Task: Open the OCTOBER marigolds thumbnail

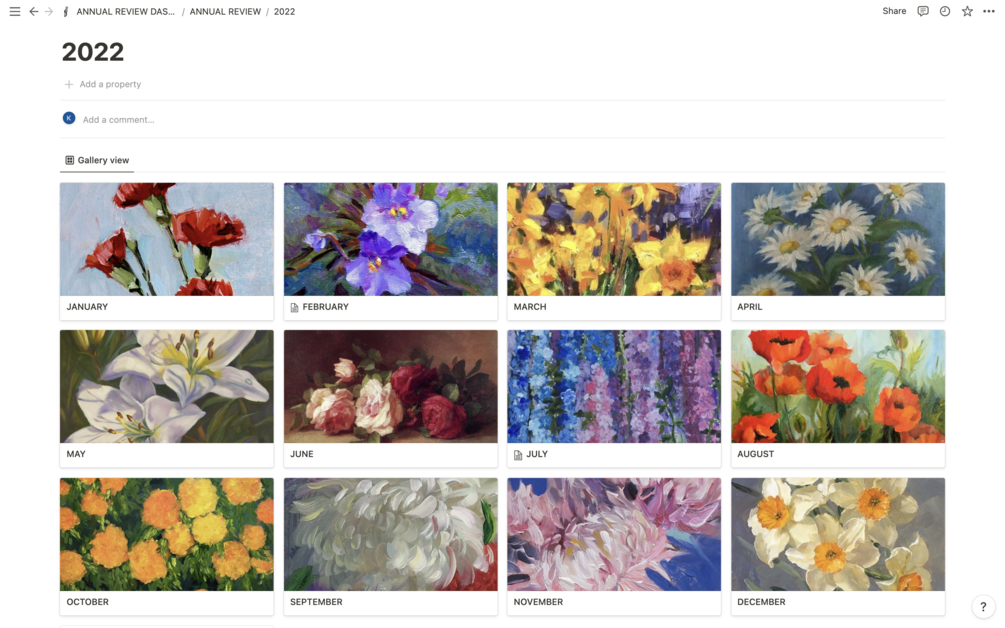Action: tap(167, 534)
